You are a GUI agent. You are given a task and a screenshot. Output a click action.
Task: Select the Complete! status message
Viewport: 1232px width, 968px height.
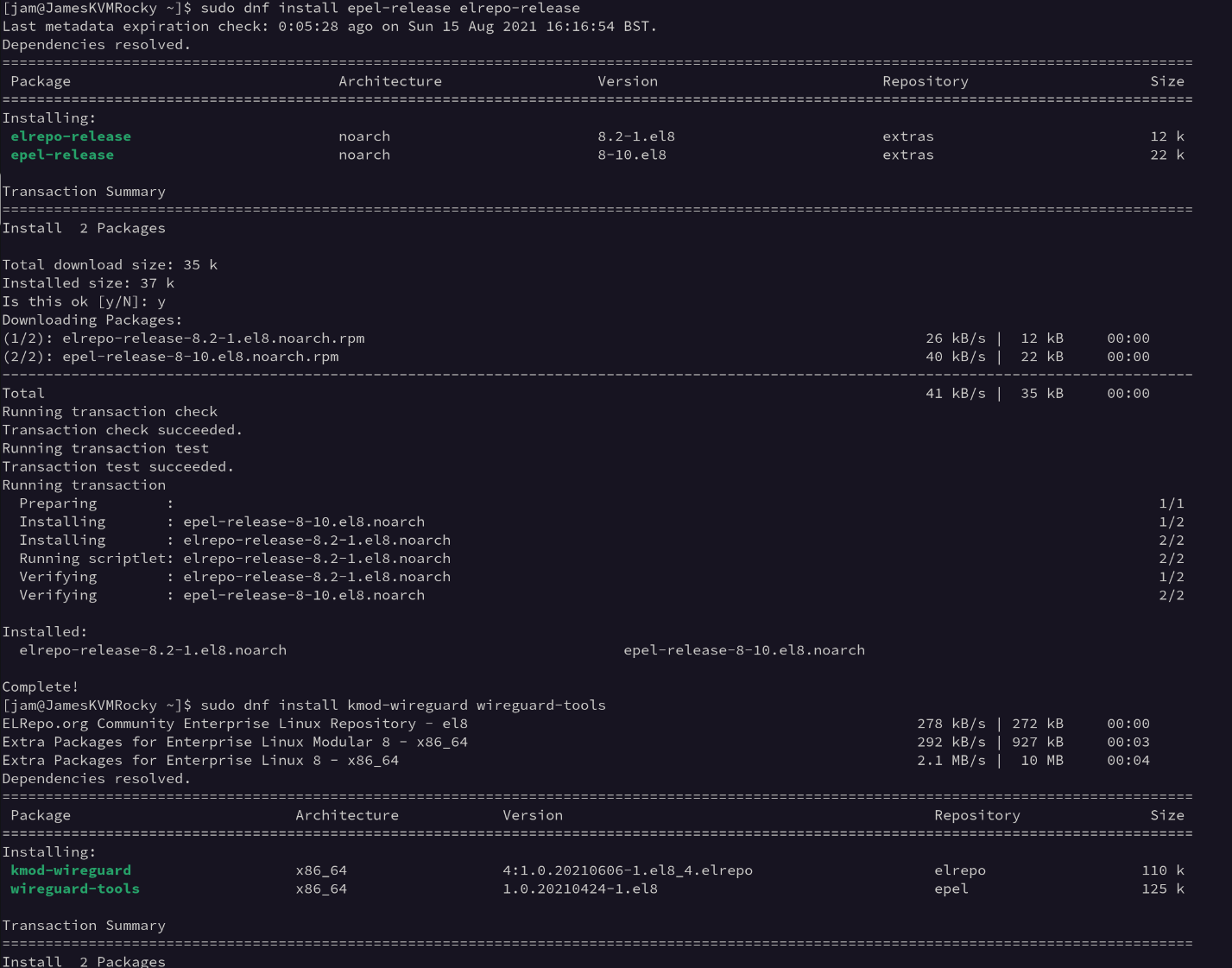click(x=38, y=686)
